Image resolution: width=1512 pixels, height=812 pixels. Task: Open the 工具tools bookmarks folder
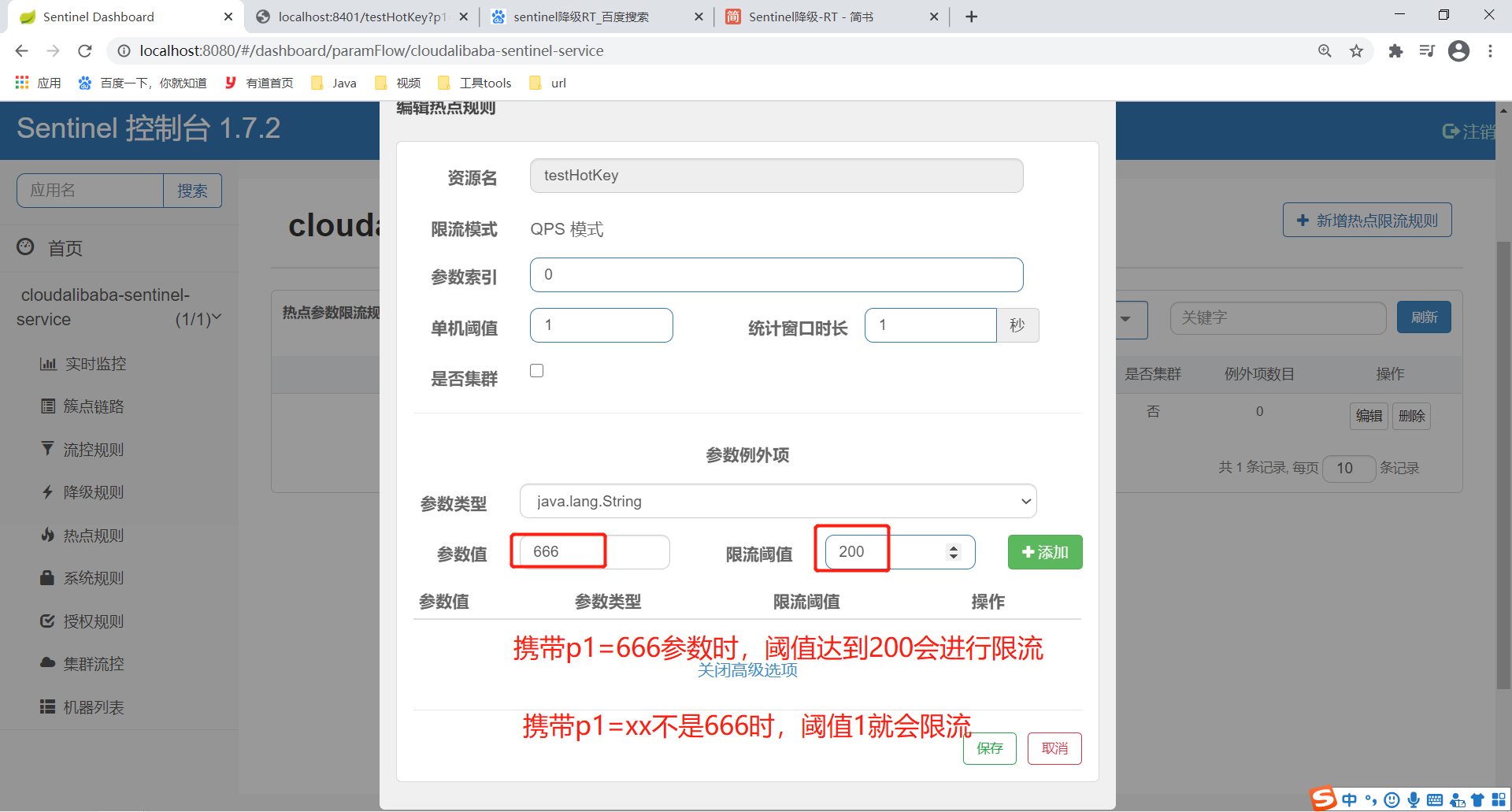click(x=475, y=83)
